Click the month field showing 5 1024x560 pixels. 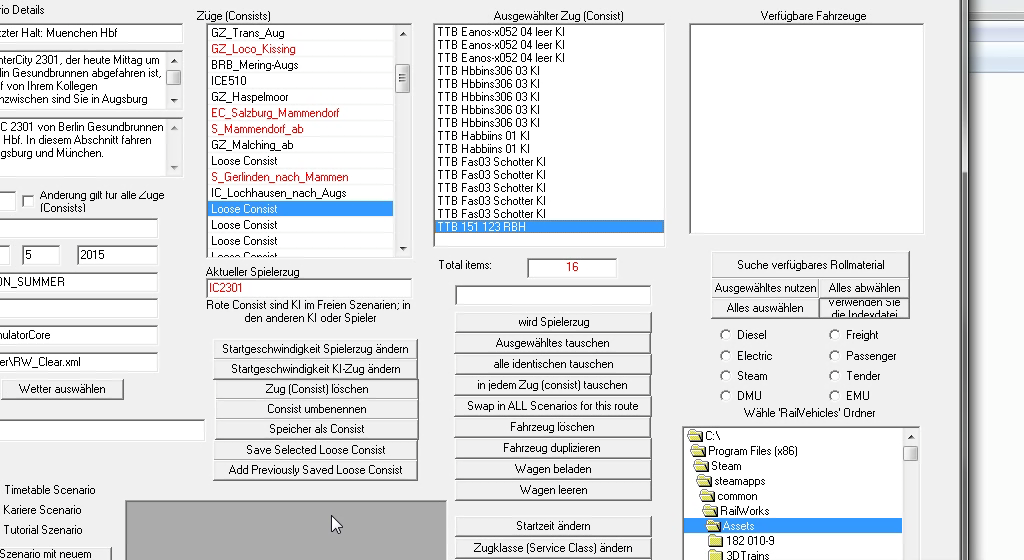click(x=40, y=255)
